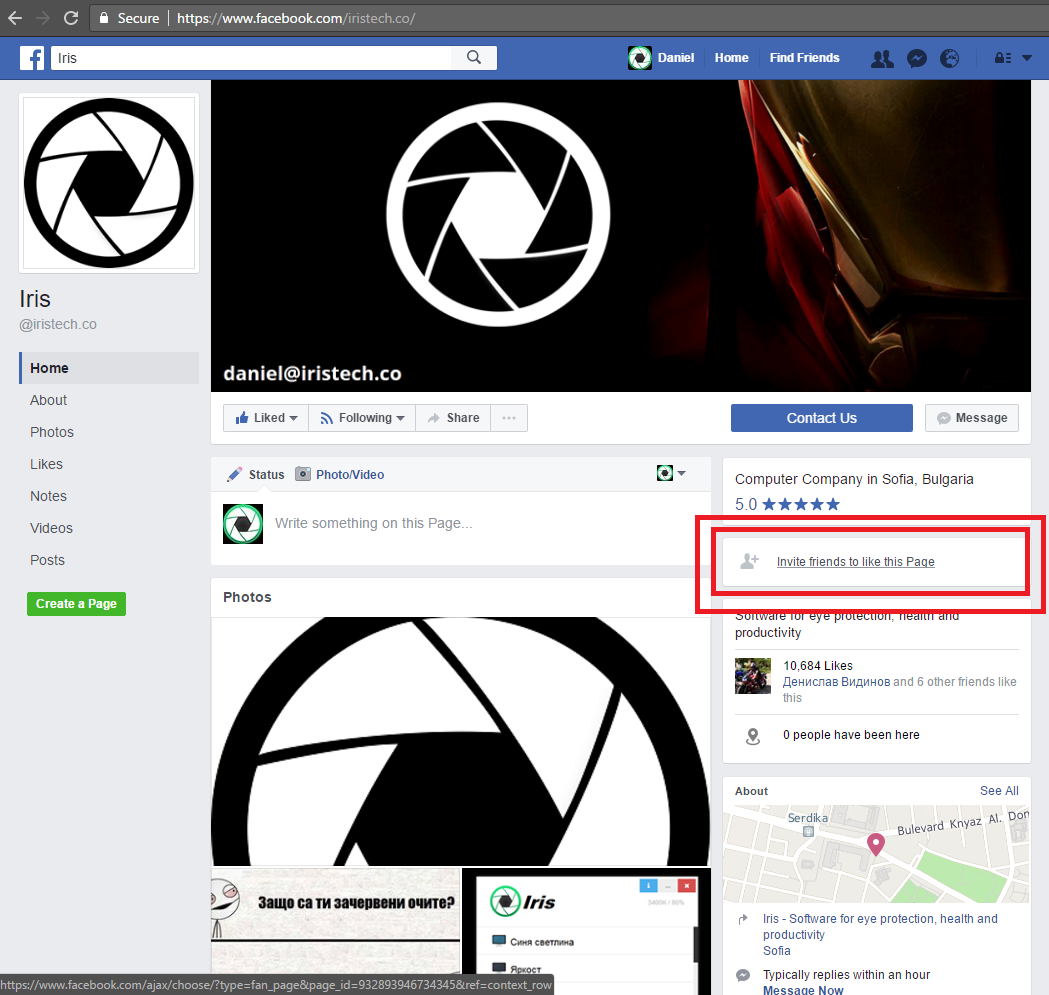Open the account menu dropdown arrow
1049x995 pixels.
click(x=1027, y=58)
